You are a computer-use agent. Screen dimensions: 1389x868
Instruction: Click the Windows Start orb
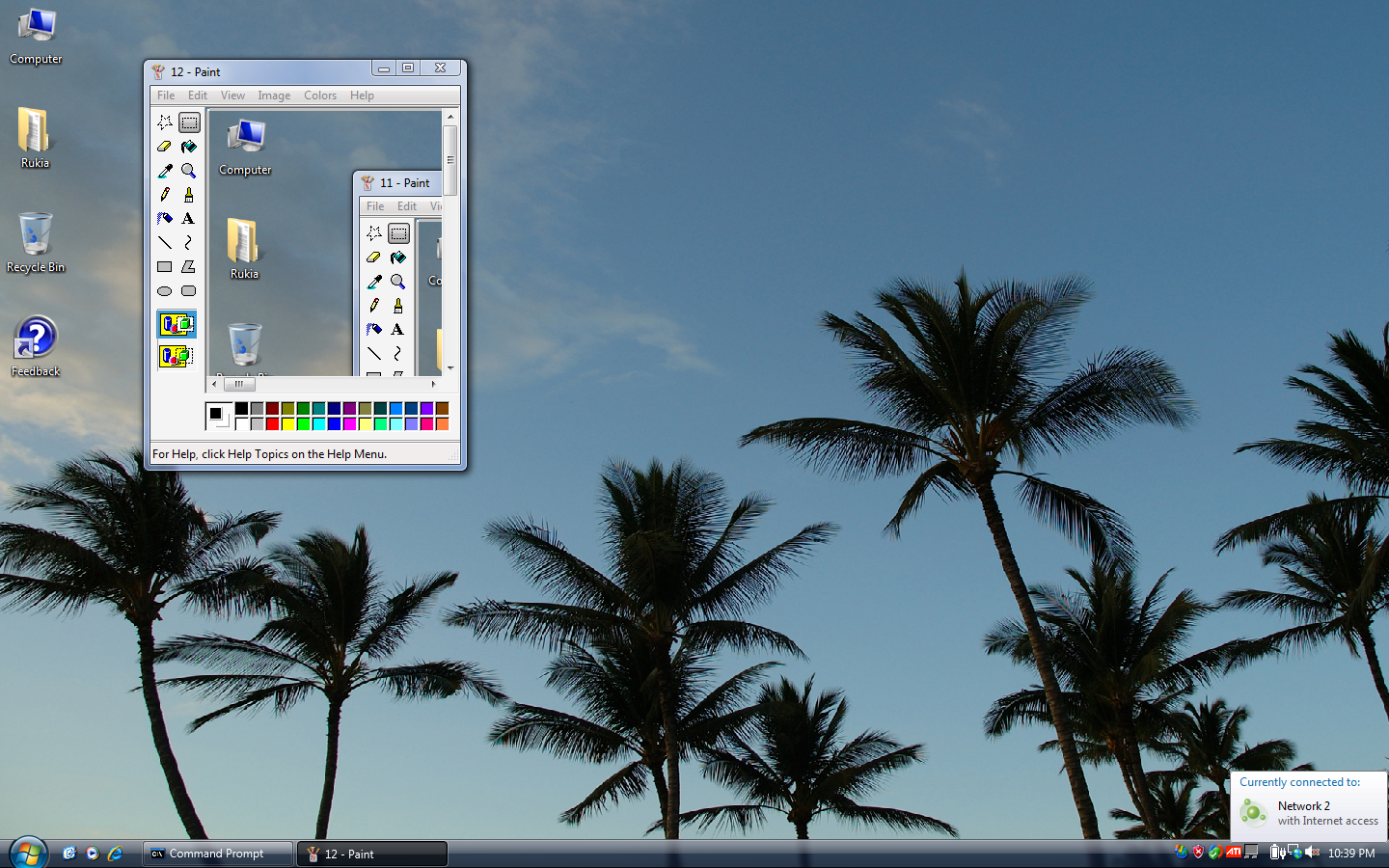coord(28,854)
